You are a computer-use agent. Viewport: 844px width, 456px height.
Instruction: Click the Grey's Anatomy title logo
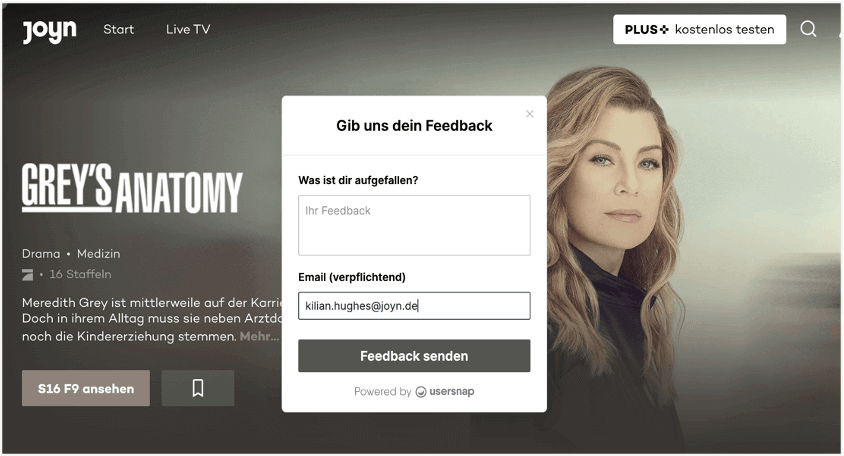point(132,188)
